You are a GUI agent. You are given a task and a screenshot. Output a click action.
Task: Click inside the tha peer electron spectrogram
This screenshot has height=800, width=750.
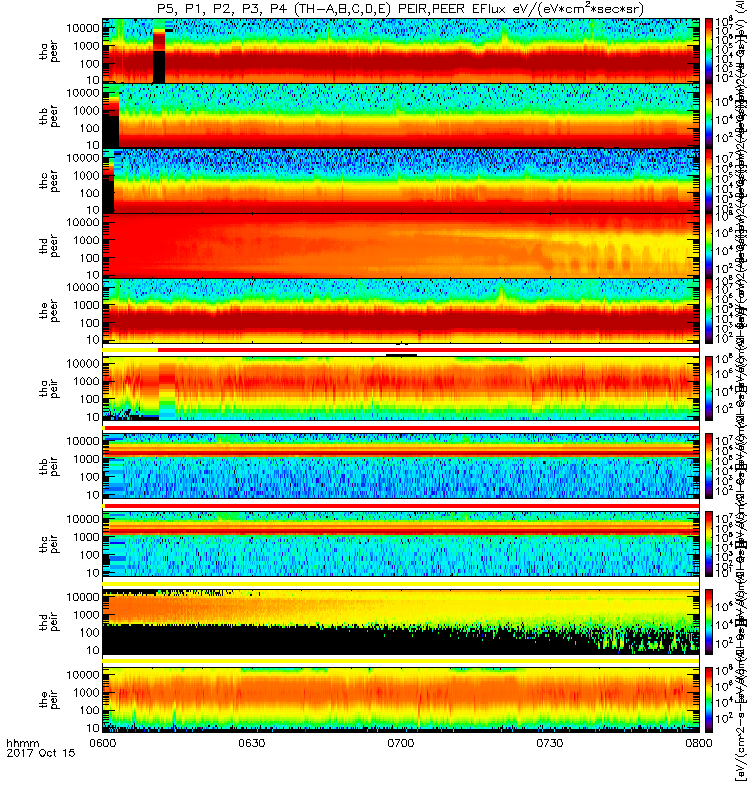pos(401,51)
